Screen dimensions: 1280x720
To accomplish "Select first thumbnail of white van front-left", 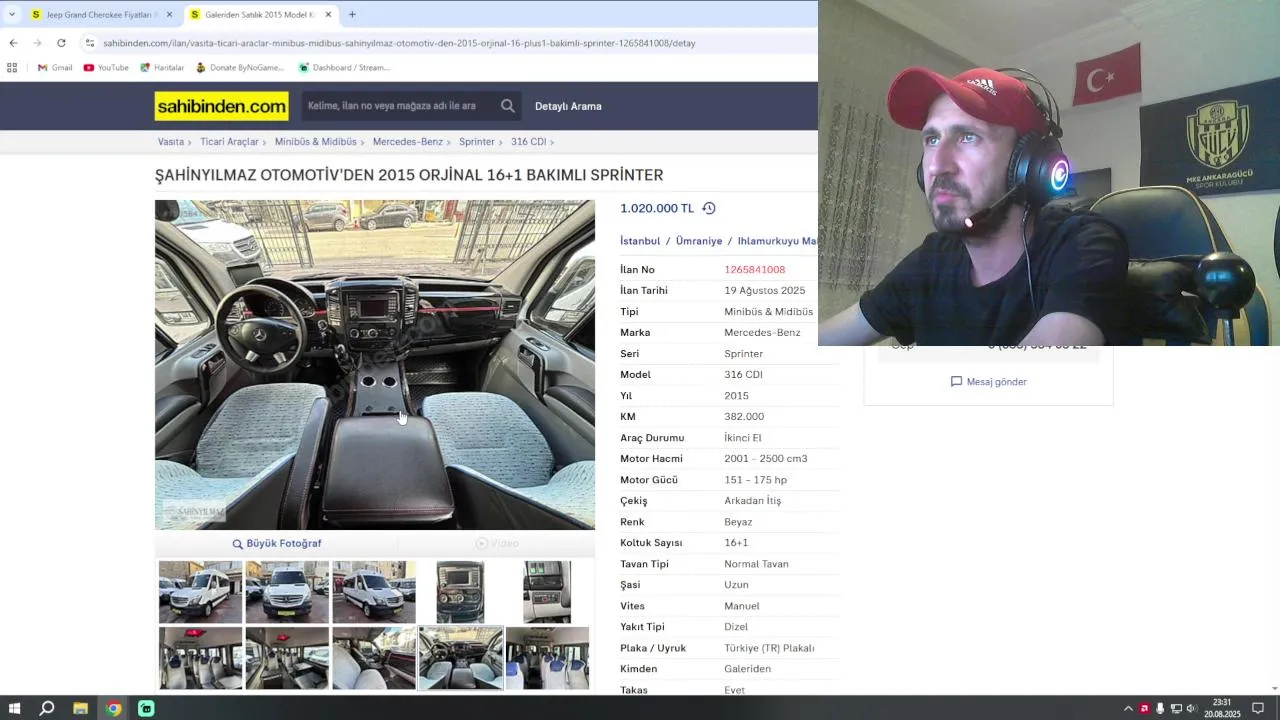I will [x=200, y=592].
